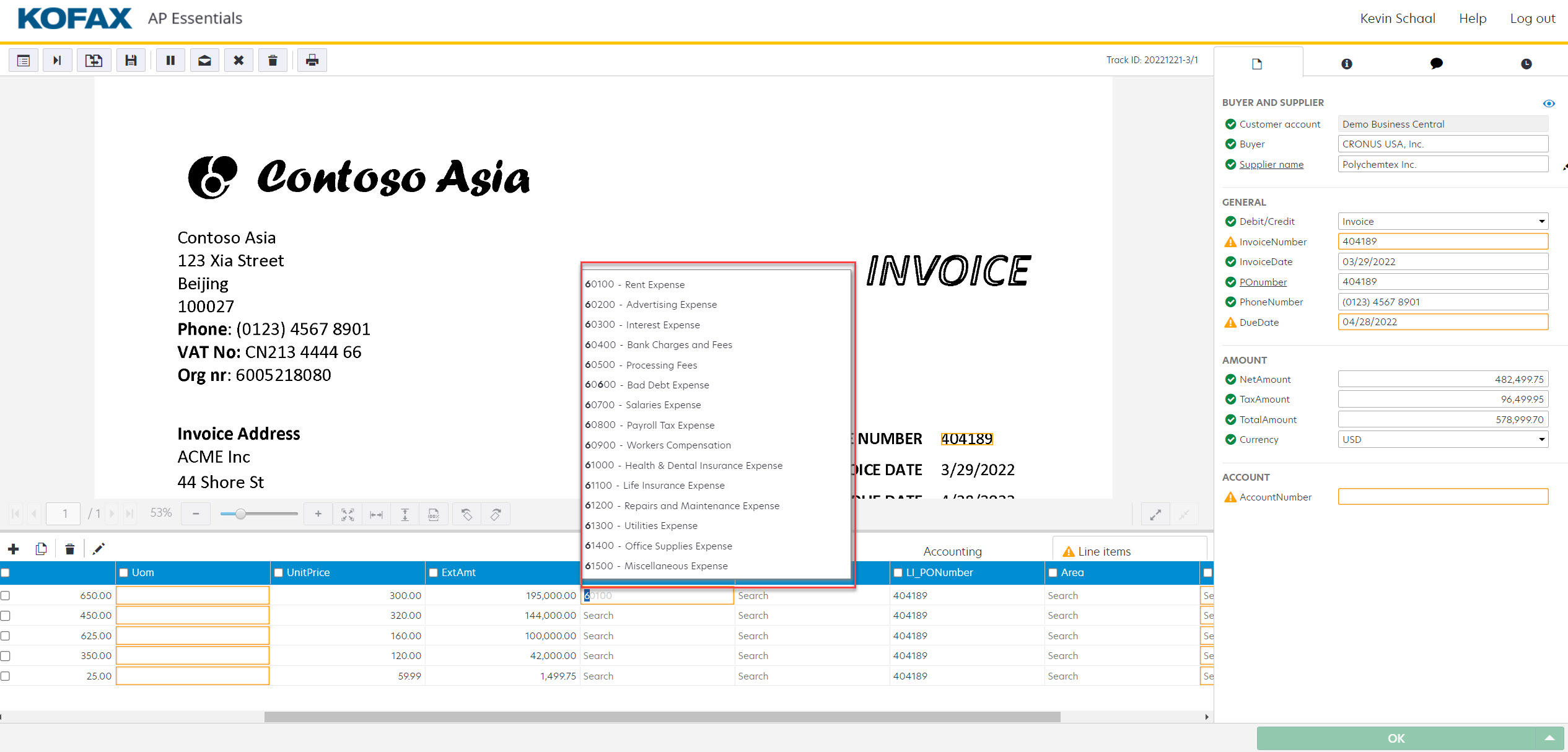Click the save floppy disk icon

click(131, 60)
